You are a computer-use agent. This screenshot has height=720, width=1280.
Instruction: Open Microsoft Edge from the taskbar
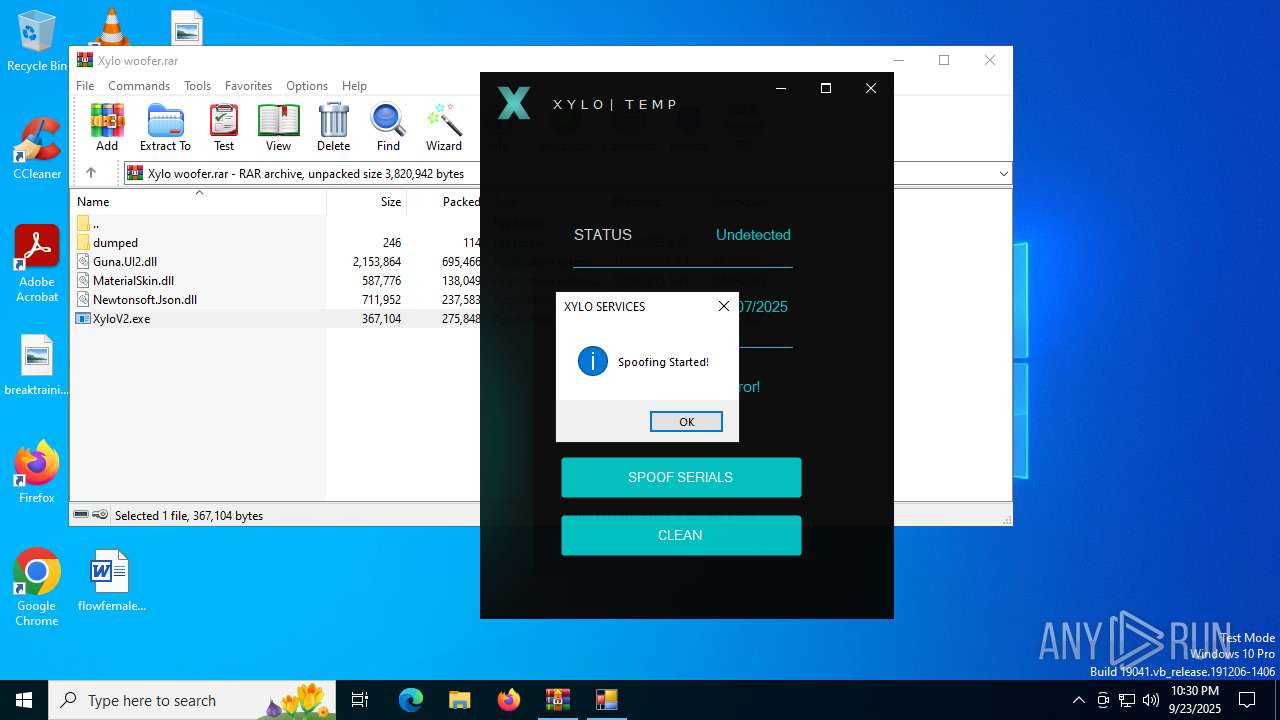point(411,700)
